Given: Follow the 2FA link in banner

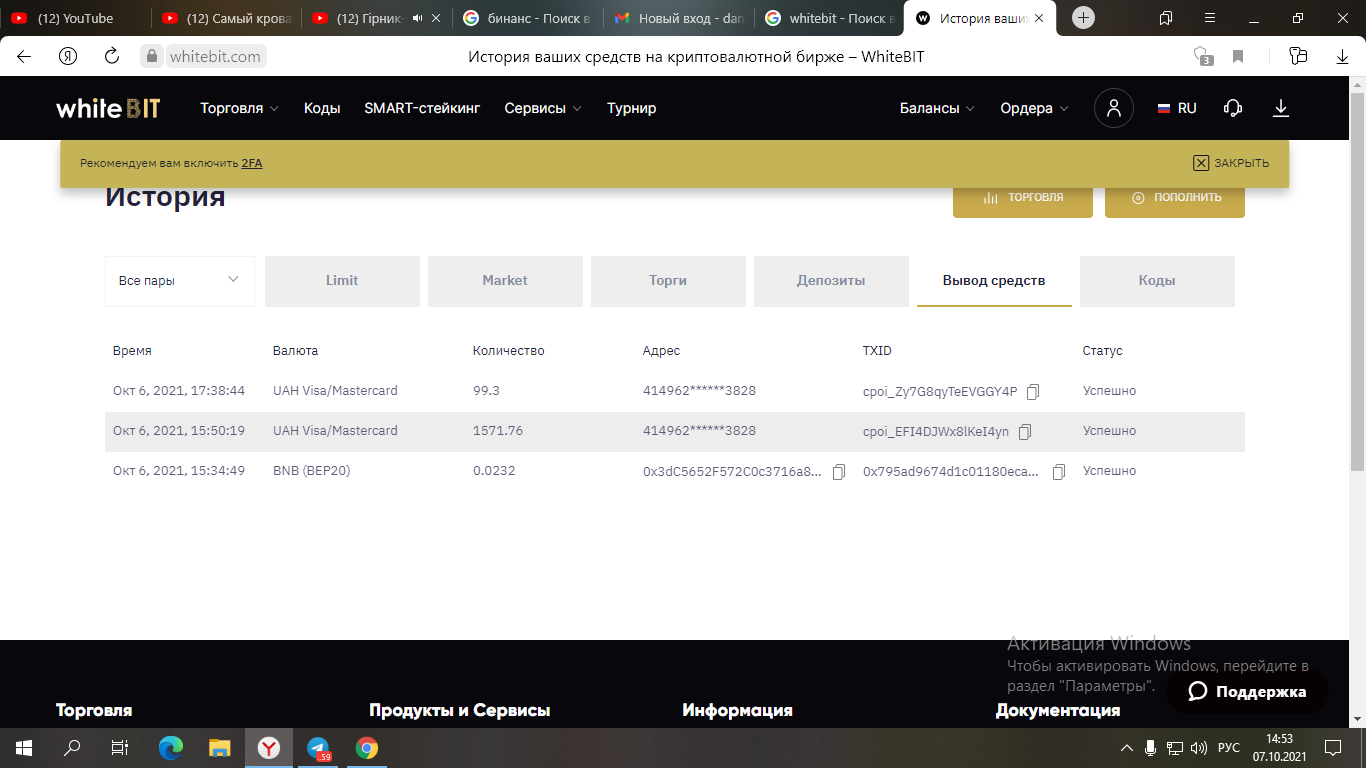Looking at the screenshot, I should coord(252,163).
